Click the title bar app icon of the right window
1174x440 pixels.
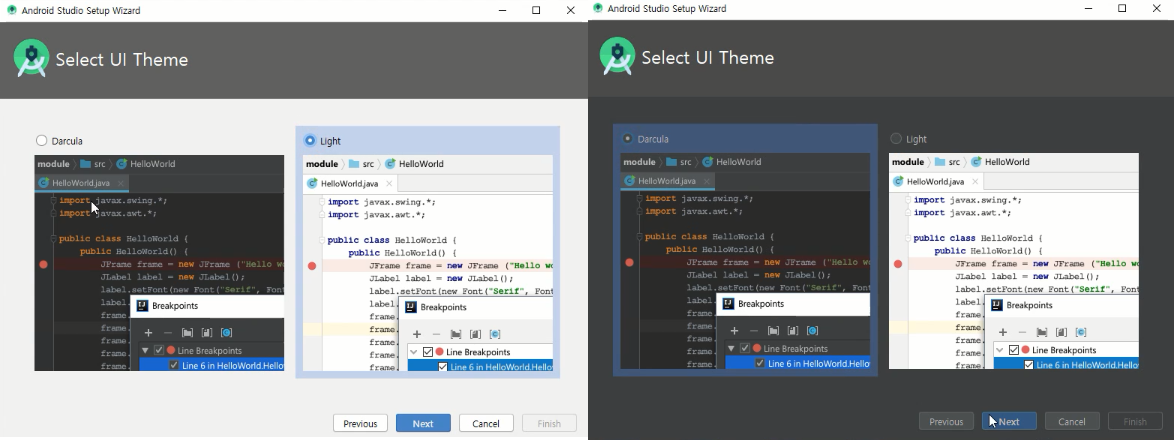597,8
